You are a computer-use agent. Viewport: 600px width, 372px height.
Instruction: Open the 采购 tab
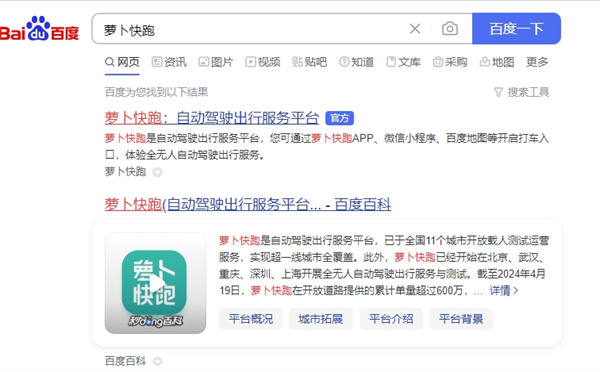pyautogui.click(x=450, y=62)
